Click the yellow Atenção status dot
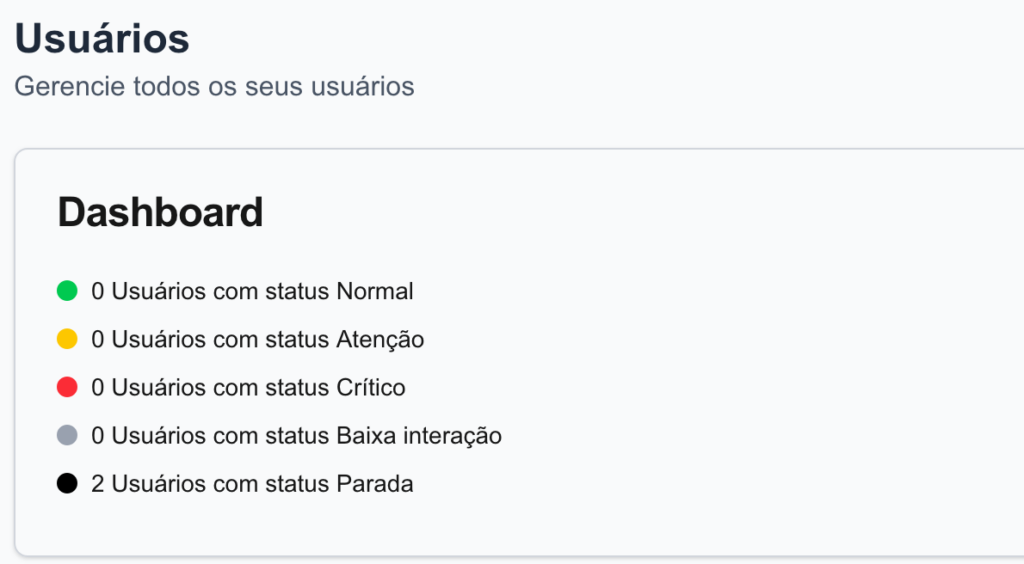Viewport: 1024px width, 564px height. click(x=67, y=340)
